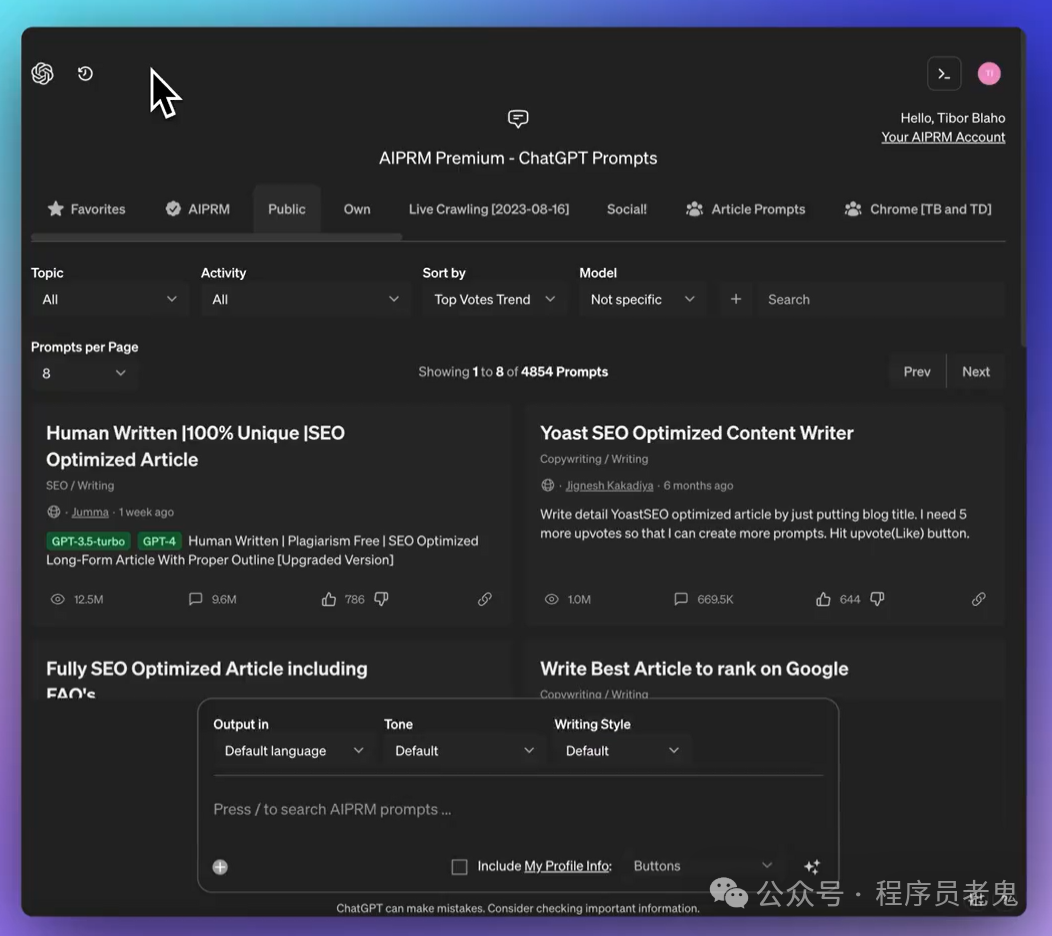Go to Next page of prompts
The height and width of the screenshot is (936, 1052).
[976, 372]
